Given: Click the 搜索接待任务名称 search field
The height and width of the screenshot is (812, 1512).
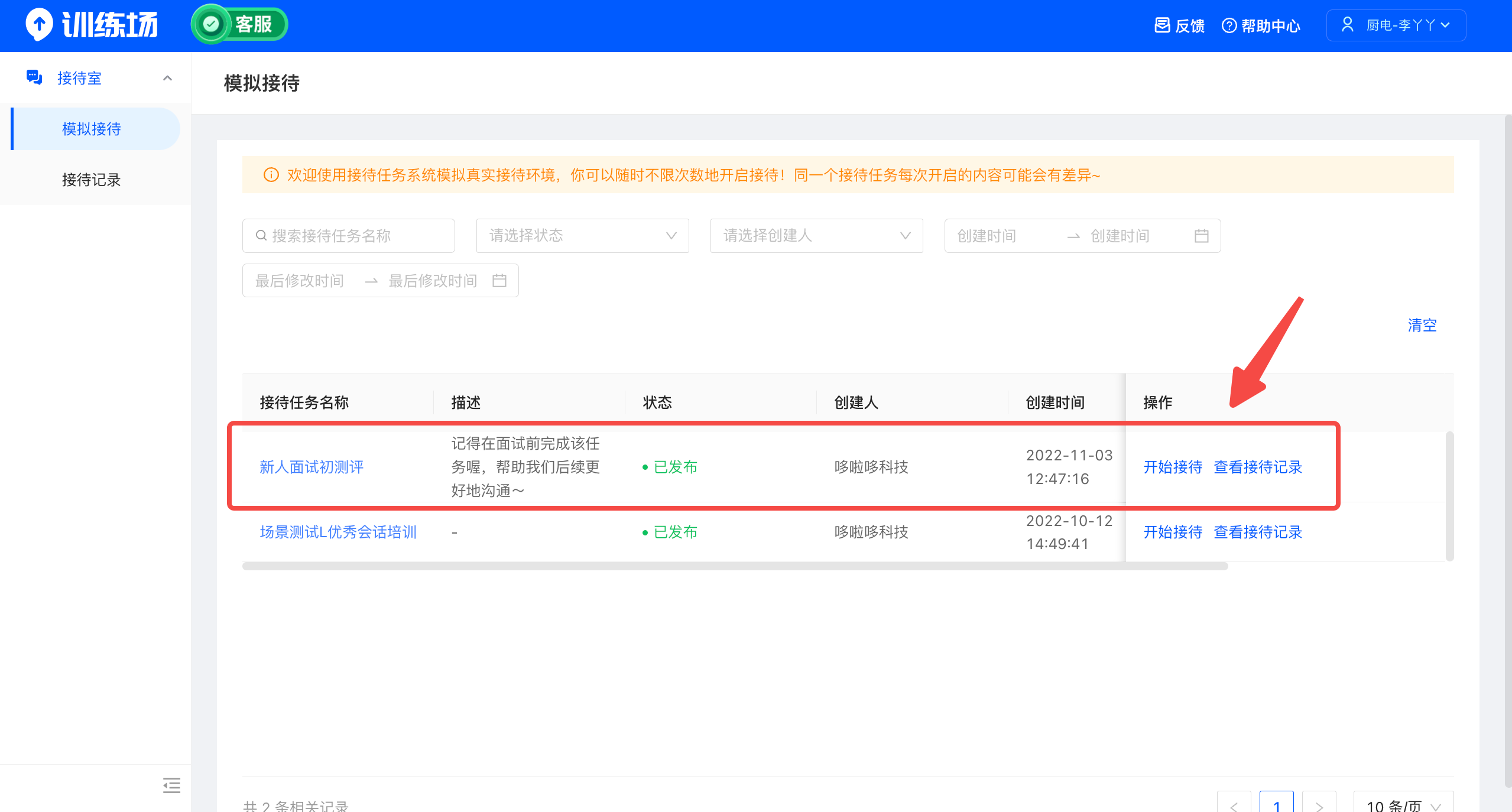Looking at the screenshot, I should pyautogui.click(x=349, y=236).
